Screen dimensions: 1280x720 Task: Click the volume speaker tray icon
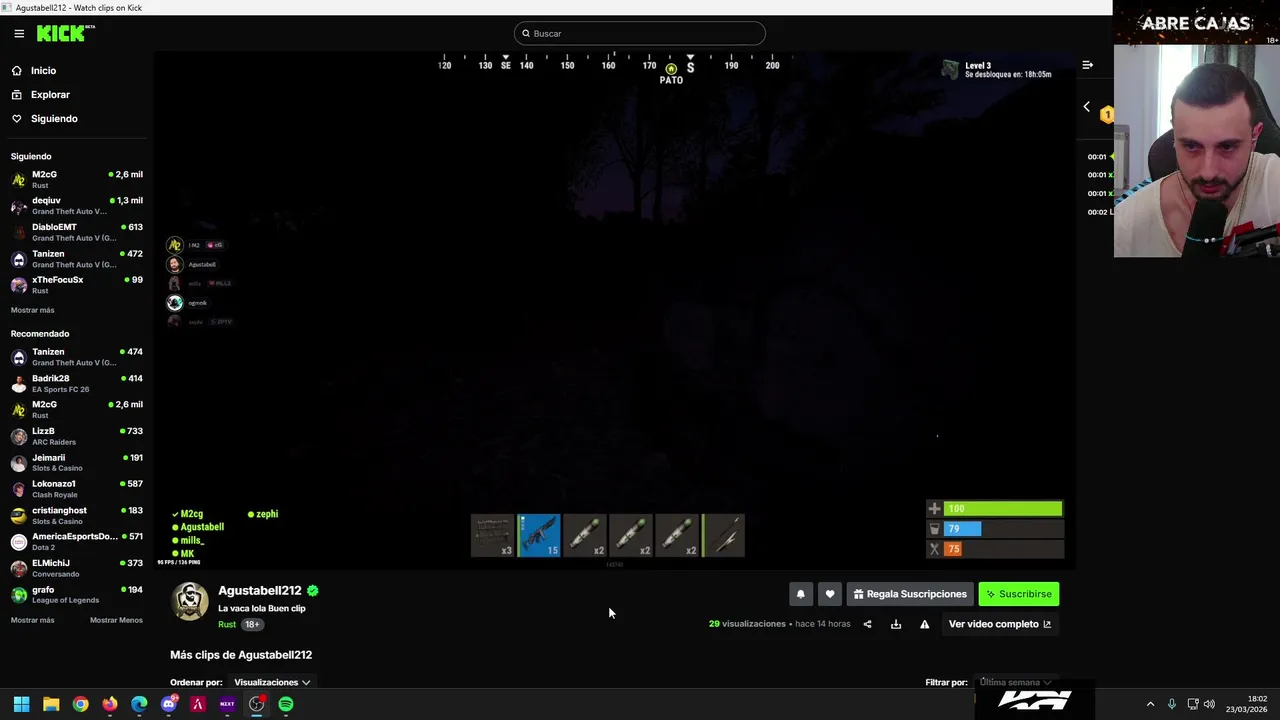1209,704
